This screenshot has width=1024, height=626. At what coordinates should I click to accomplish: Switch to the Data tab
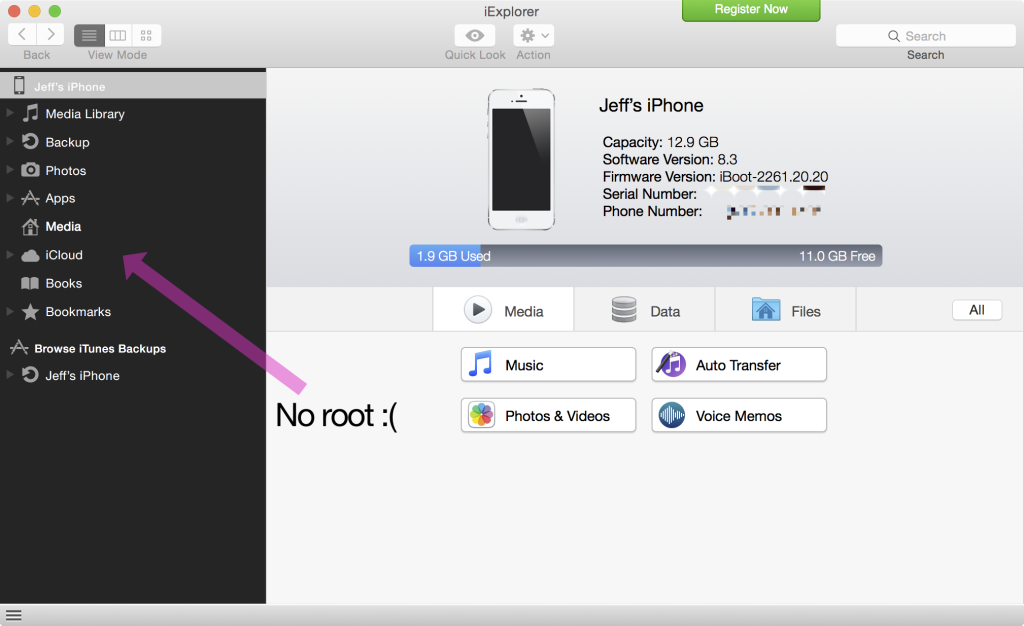click(x=645, y=311)
